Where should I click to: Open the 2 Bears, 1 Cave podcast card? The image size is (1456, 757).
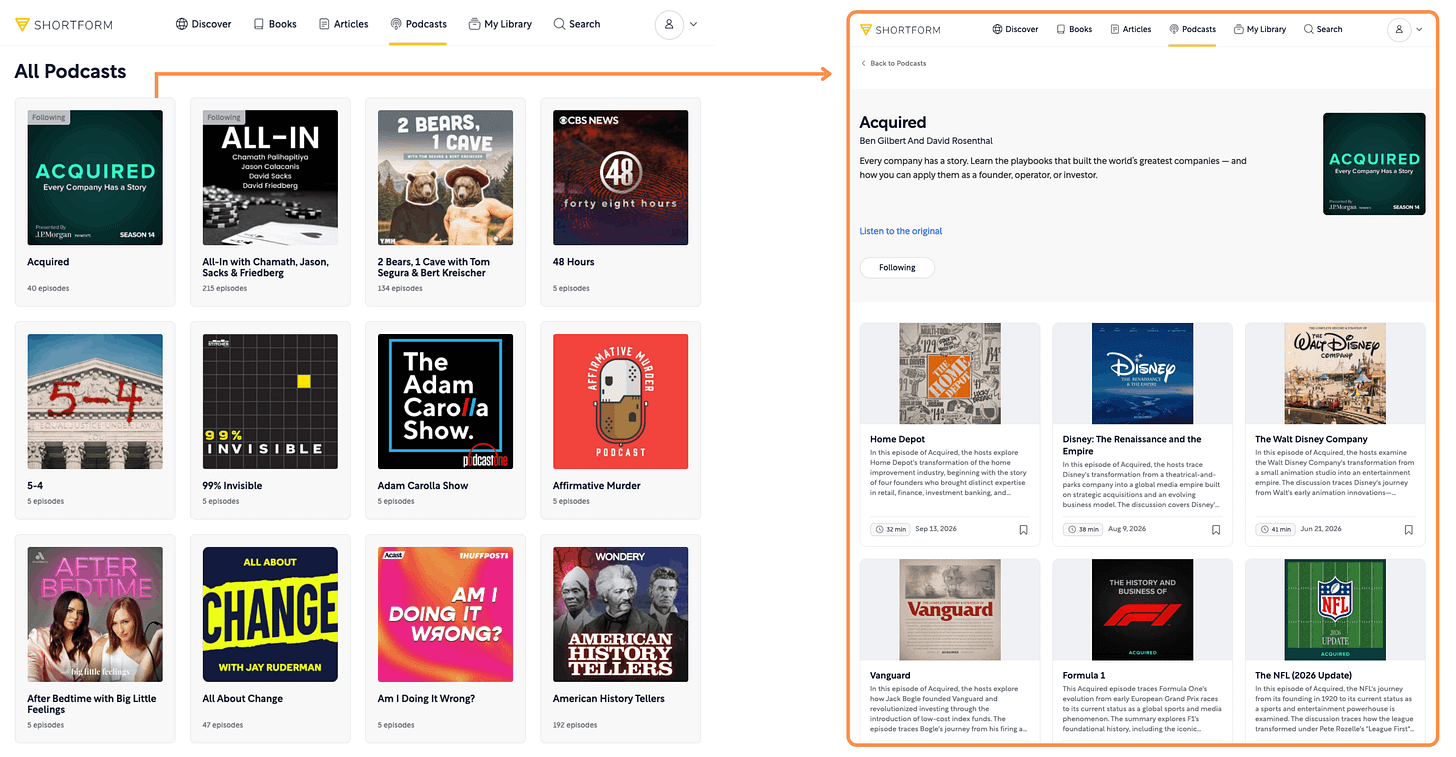click(445, 202)
